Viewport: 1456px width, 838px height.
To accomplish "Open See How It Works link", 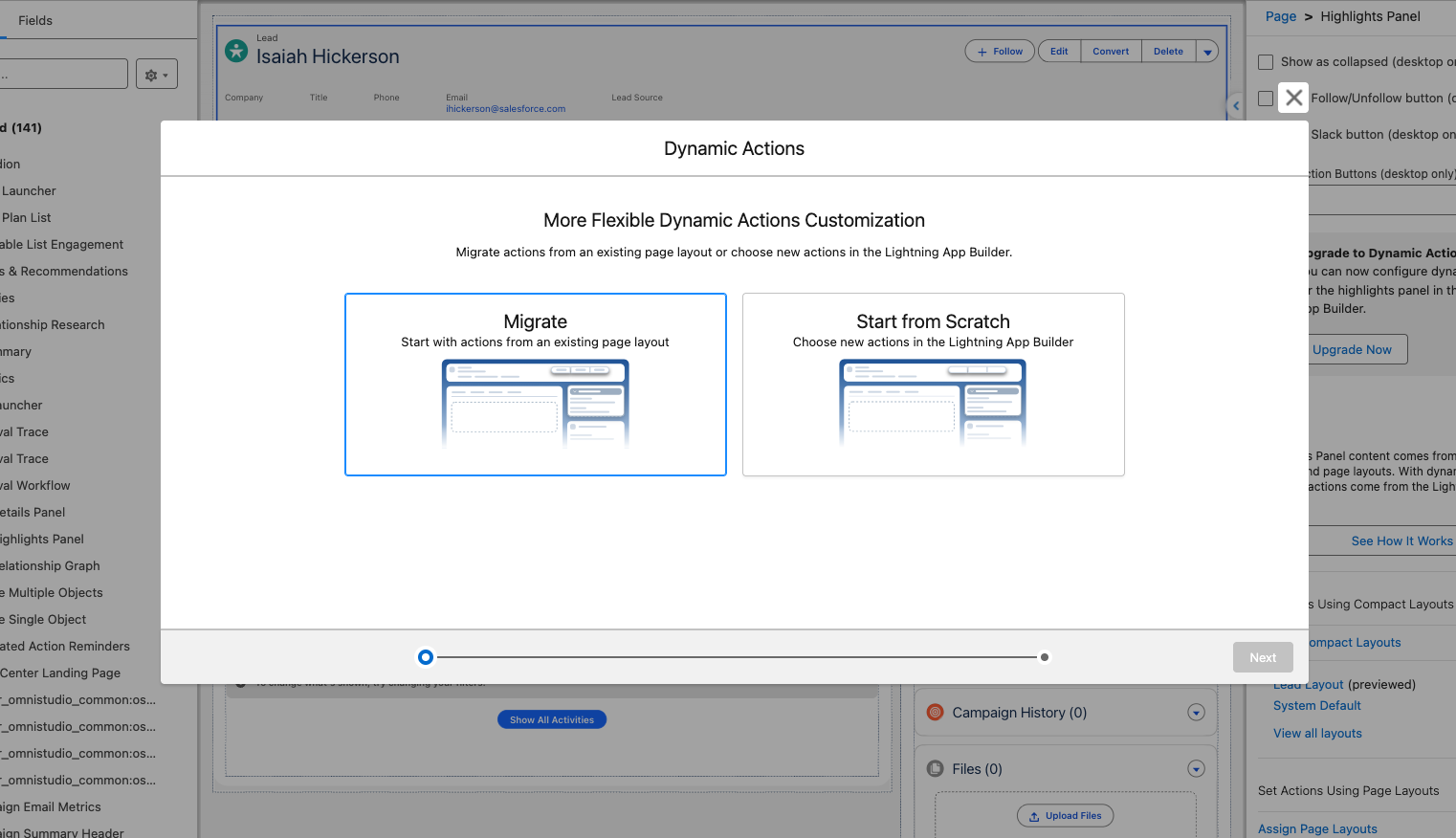I will coord(1401,540).
